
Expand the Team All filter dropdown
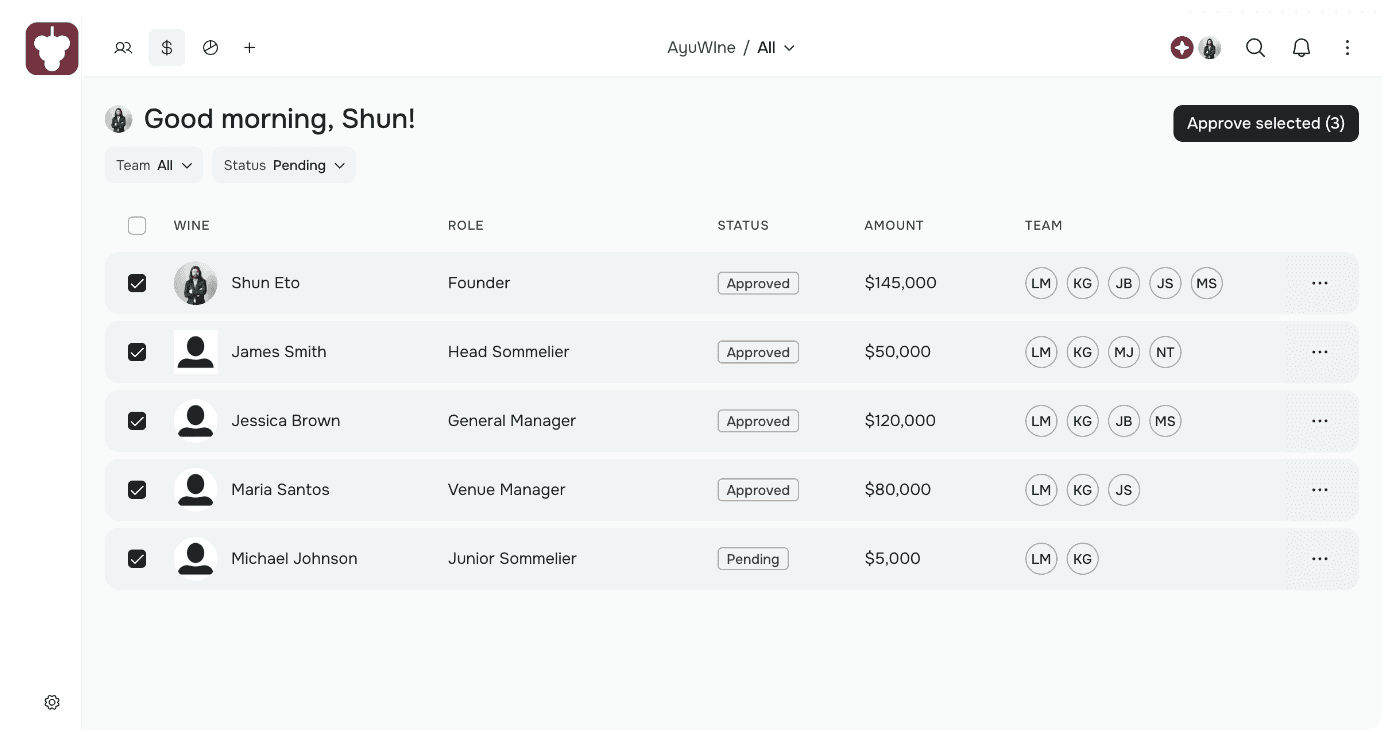(154, 165)
